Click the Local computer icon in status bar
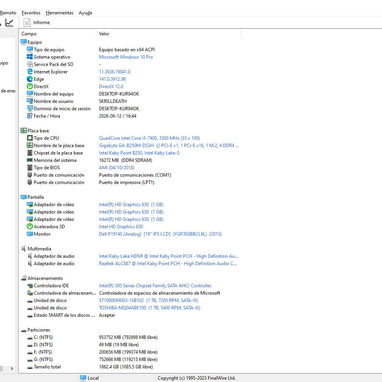This screenshot has width=382, height=382. pos(83,378)
